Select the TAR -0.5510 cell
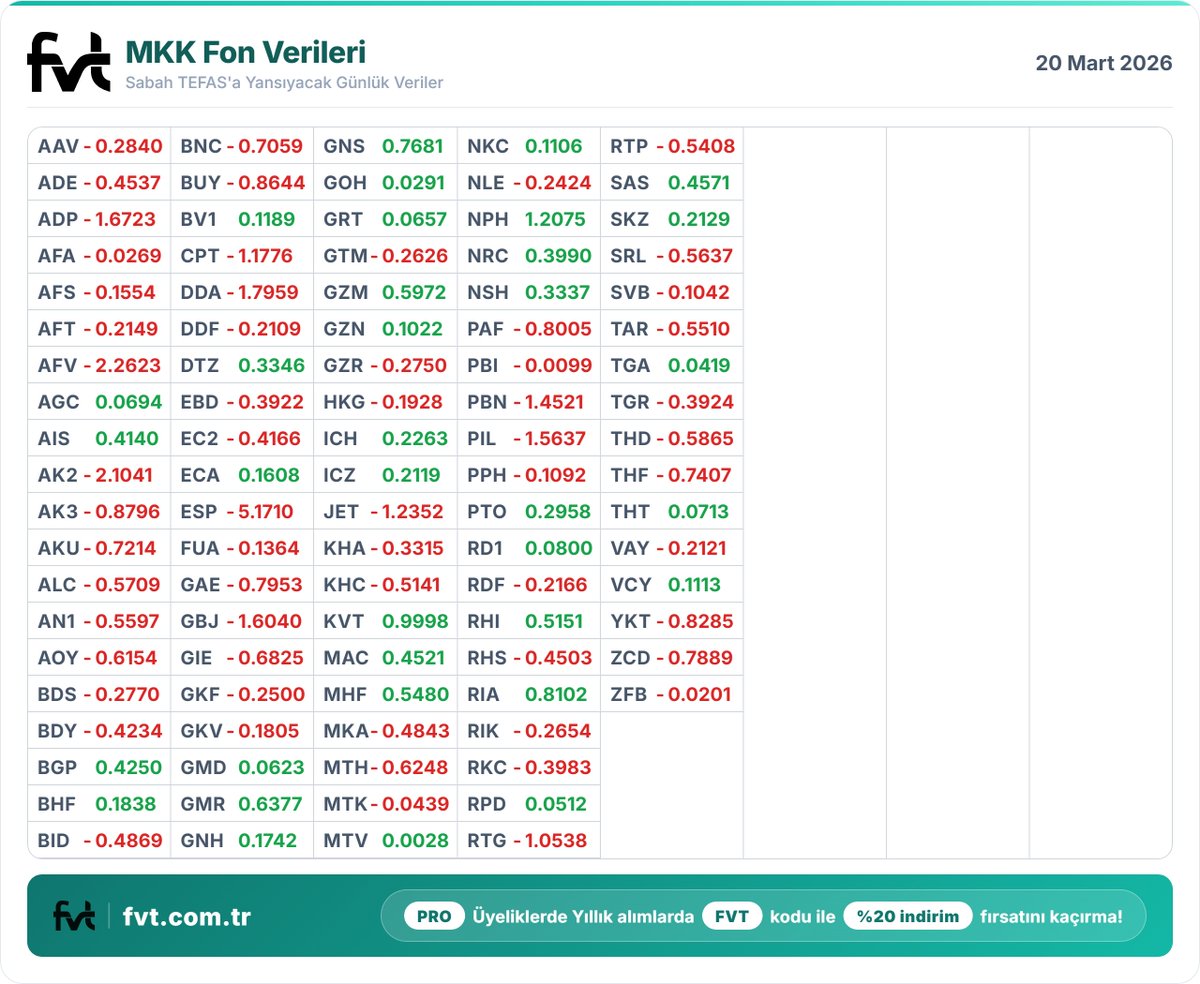This screenshot has height=984, width=1200. [672, 329]
